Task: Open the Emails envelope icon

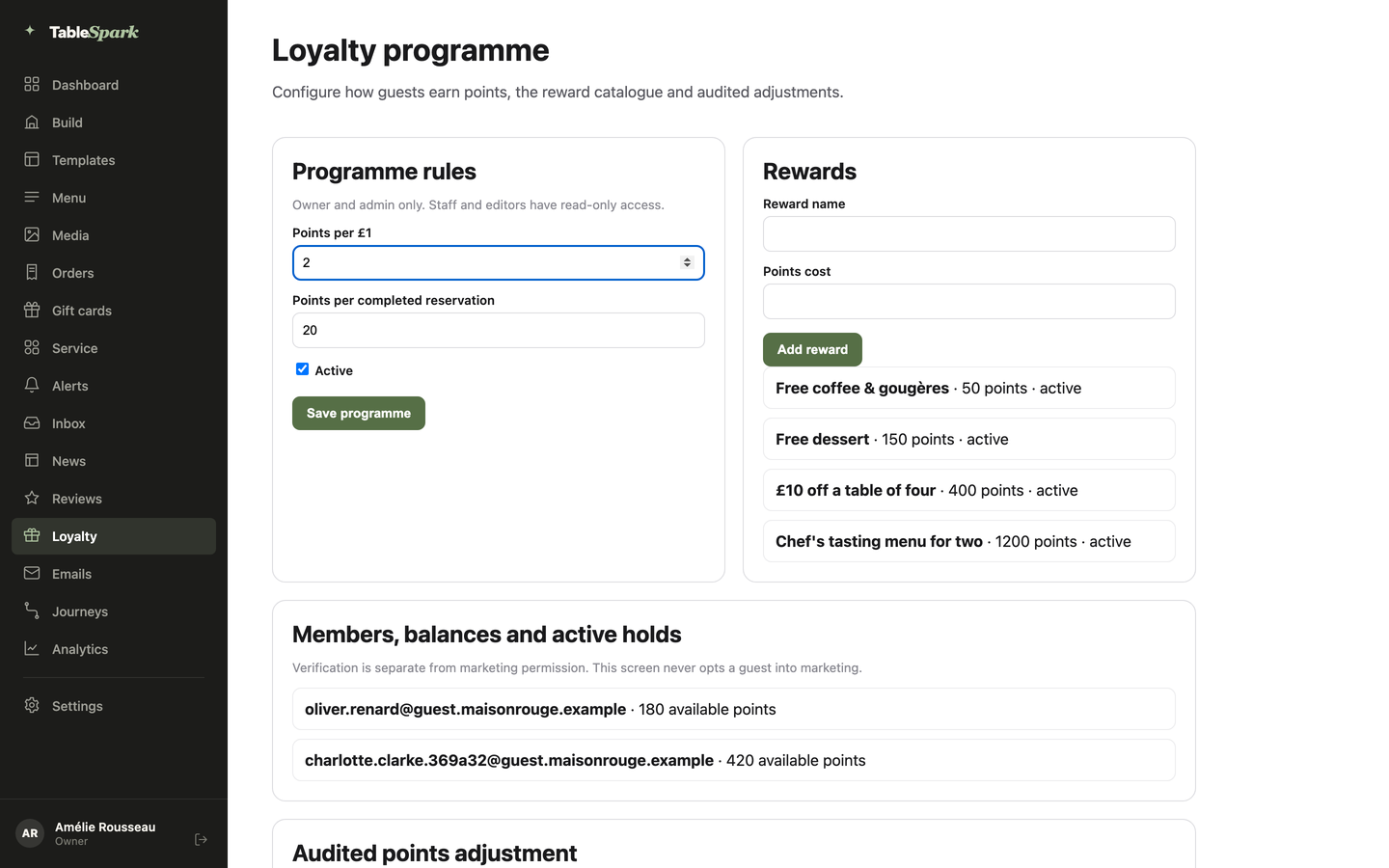Action: (x=32, y=574)
